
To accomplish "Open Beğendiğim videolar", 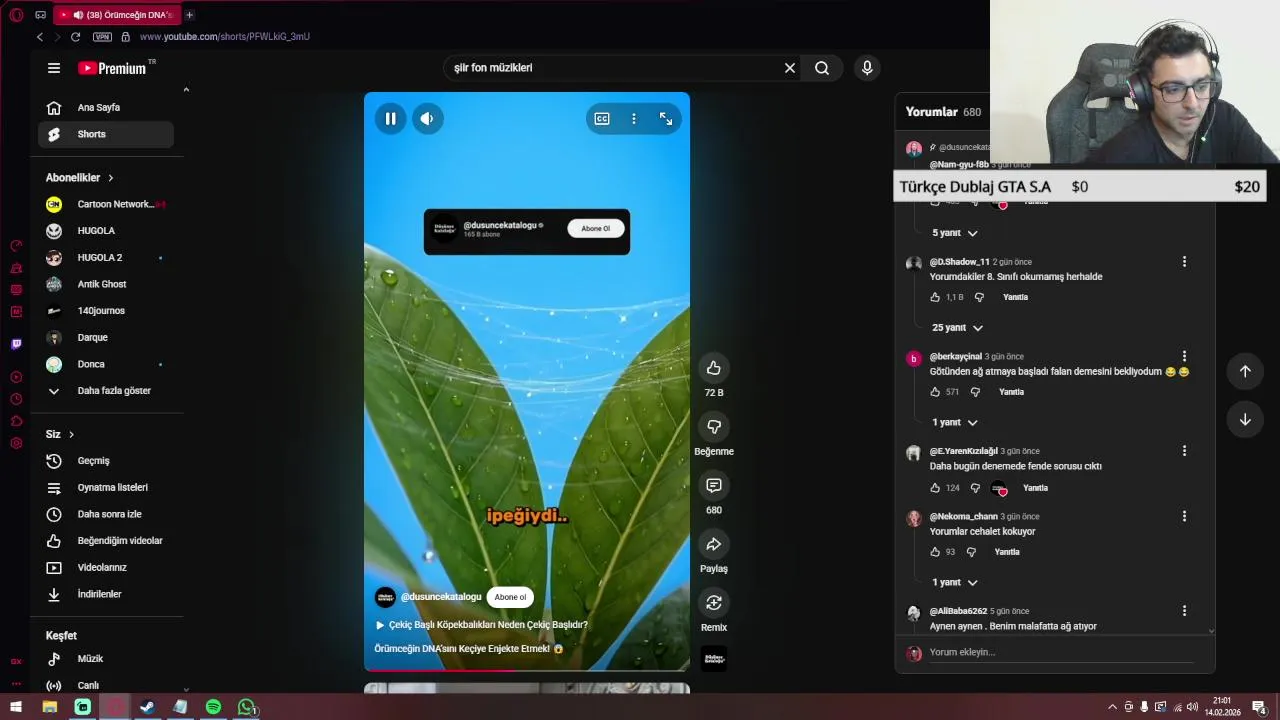I will coord(106,541).
